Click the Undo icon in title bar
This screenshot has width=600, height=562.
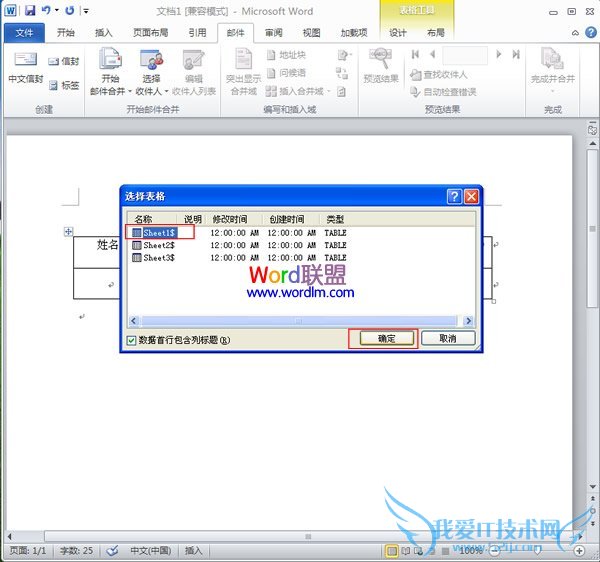[x=46, y=10]
